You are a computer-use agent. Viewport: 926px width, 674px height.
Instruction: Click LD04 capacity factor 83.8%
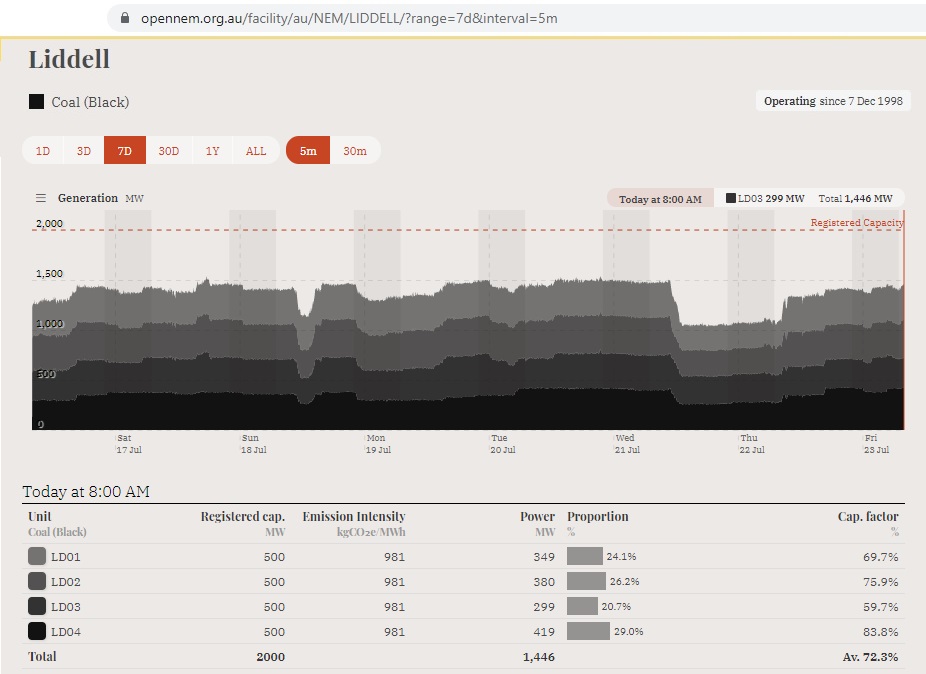[881, 631]
